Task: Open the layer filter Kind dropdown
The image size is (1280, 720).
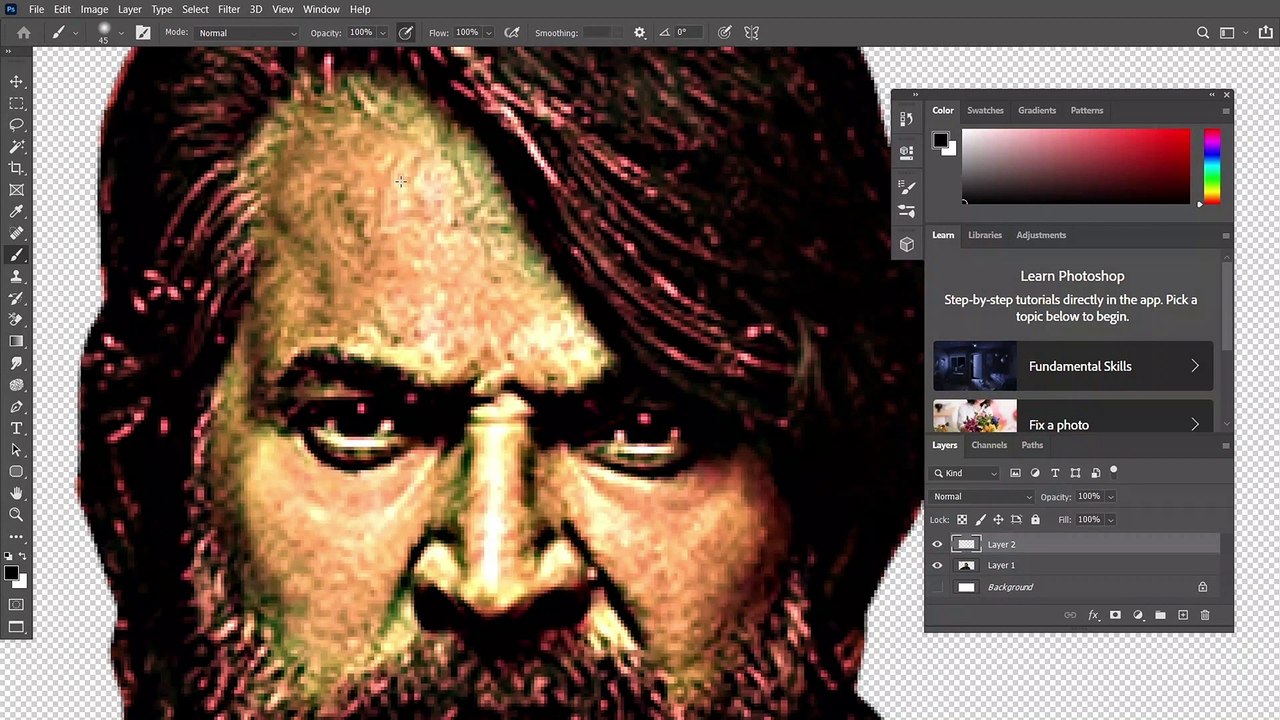Action: click(965, 473)
